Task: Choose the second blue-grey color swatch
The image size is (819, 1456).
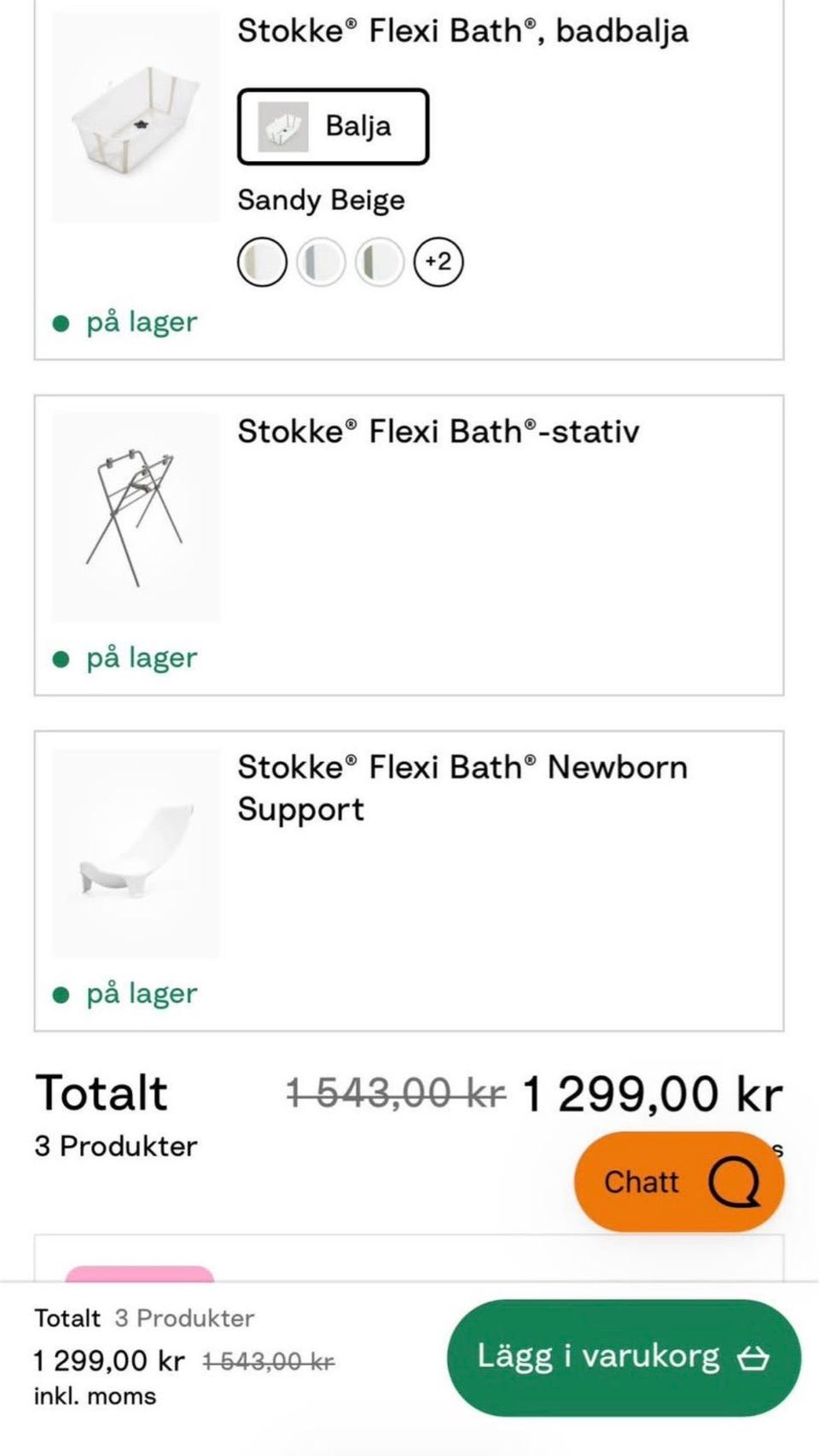Action: 321,262
